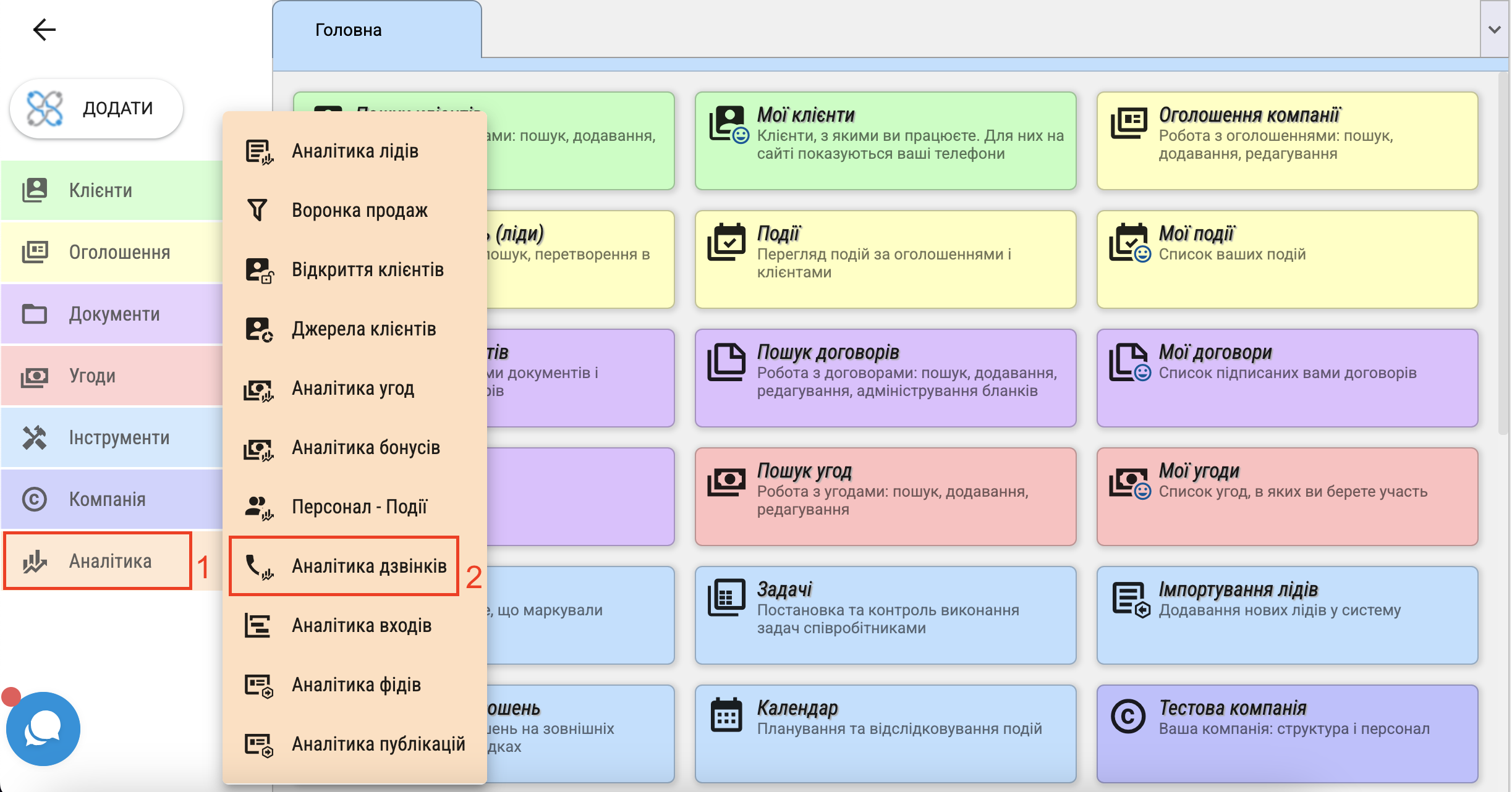This screenshot has width=1512, height=792.
Task: Select Відкриття клієнтів menu entry
Action: pos(355,269)
